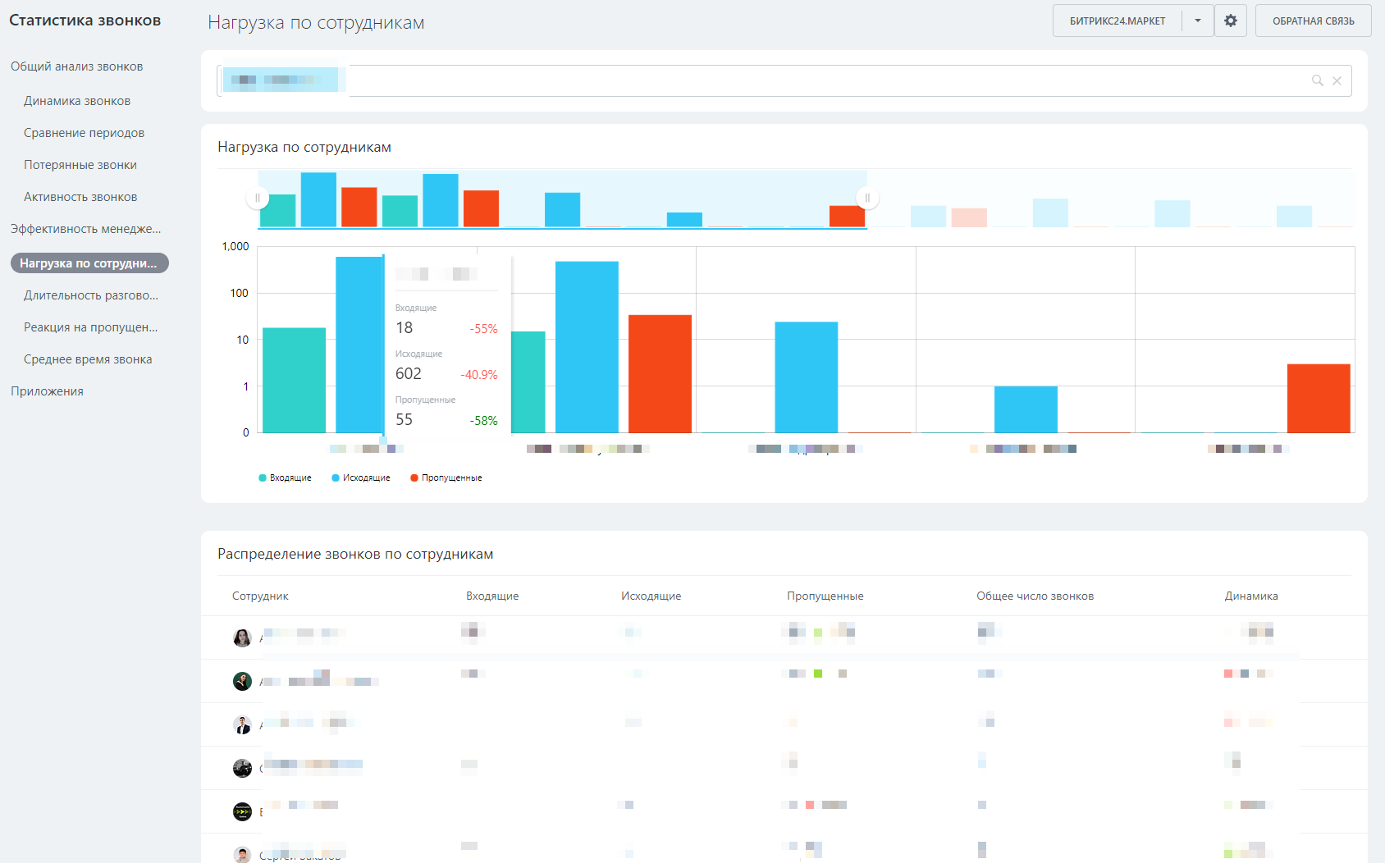
Task: Click second employee avatar in table
Action: (x=242, y=681)
